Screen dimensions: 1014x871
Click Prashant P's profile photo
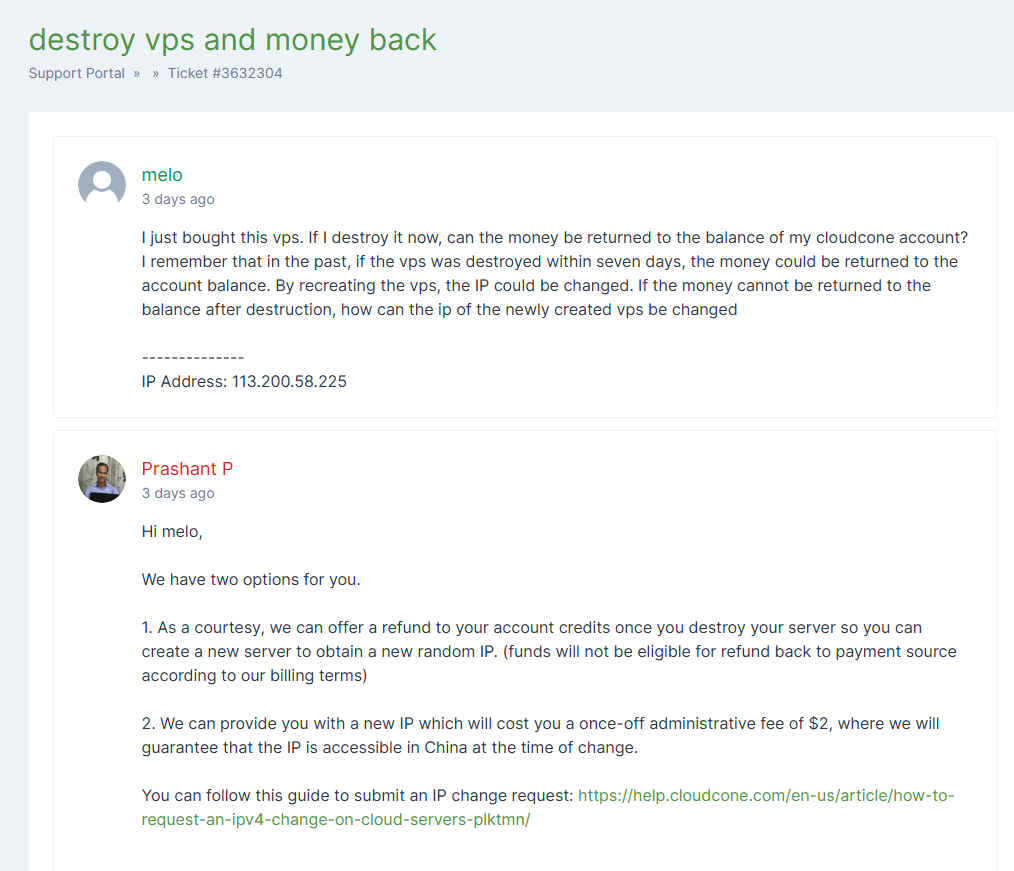pos(102,479)
